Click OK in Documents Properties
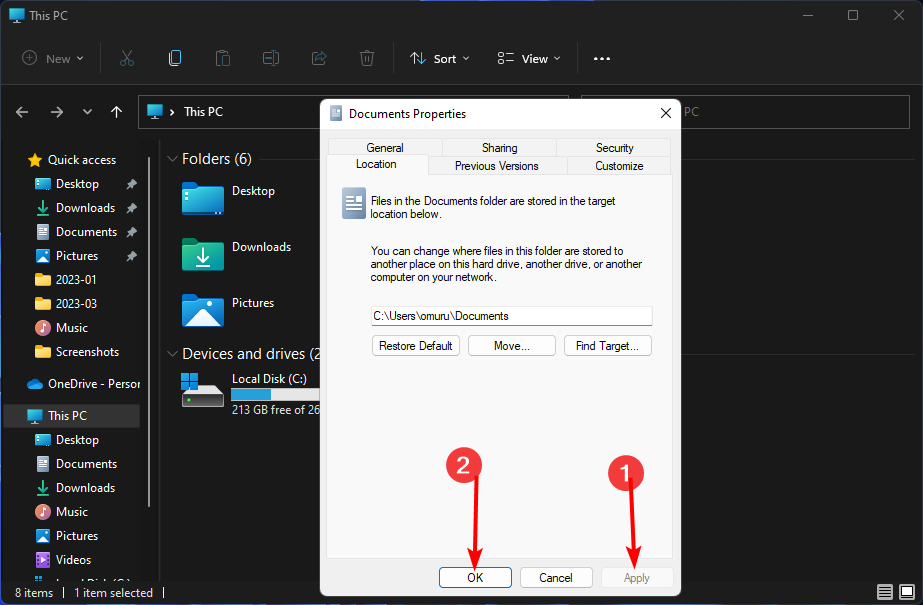Image resolution: width=923 pixels, height=605 pixels. coord(475,577)
